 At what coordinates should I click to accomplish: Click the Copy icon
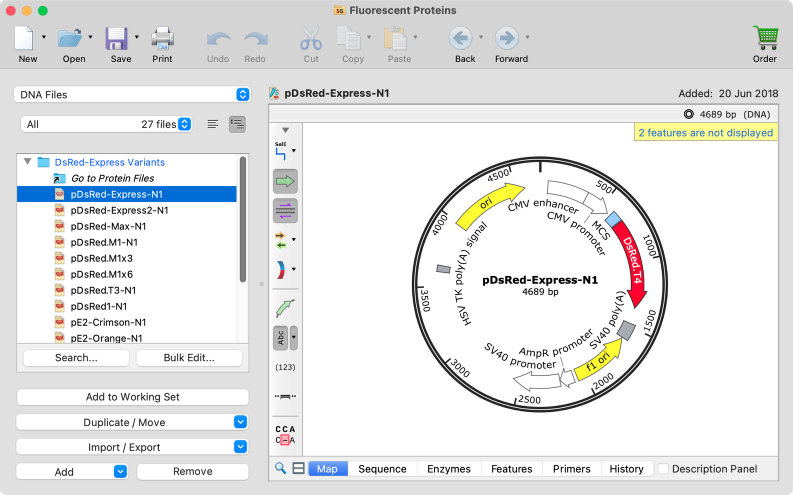349,38
